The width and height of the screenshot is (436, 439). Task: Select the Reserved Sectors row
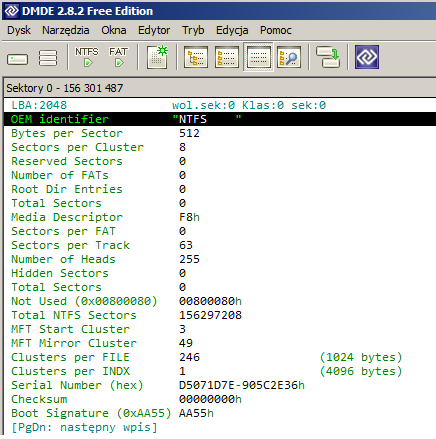(220, 161)
